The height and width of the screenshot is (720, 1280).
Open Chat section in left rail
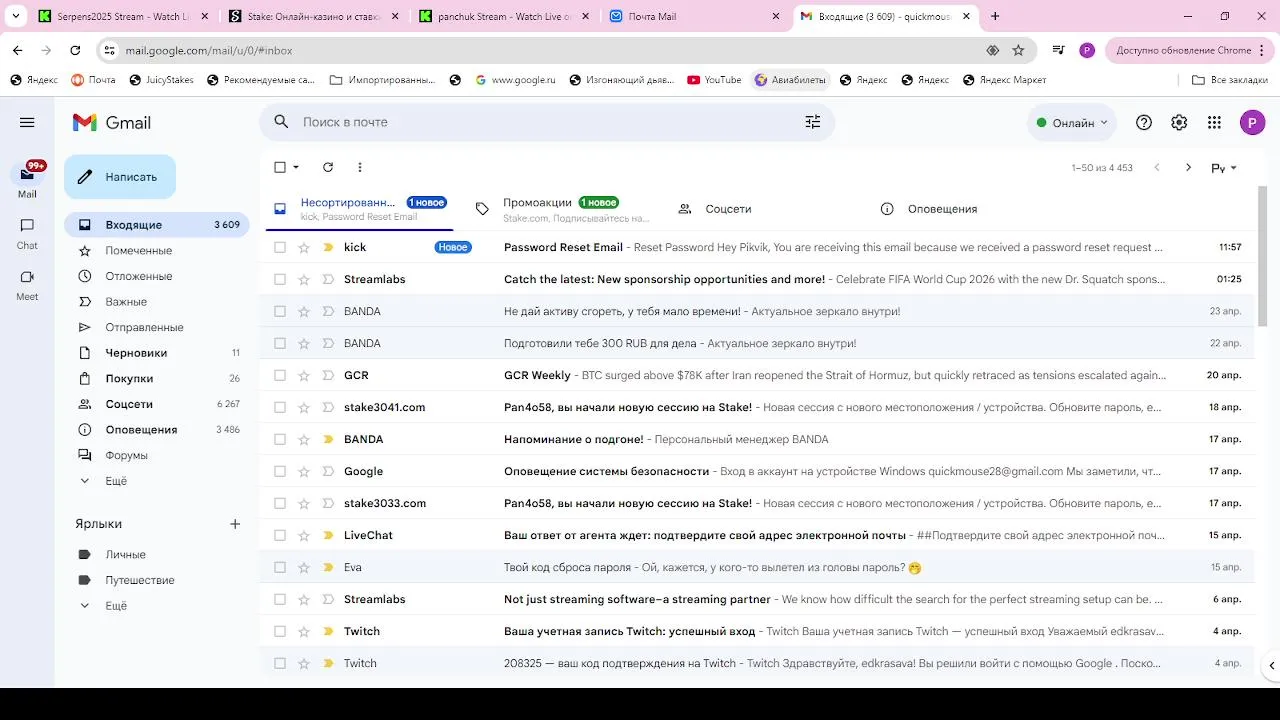(27, 233)
